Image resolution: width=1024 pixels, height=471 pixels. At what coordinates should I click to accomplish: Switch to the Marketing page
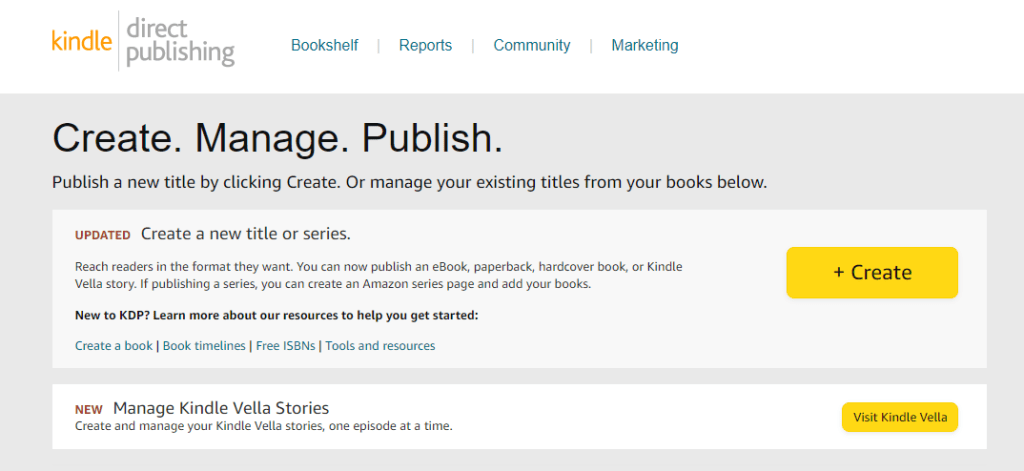(x=644, y=45)
